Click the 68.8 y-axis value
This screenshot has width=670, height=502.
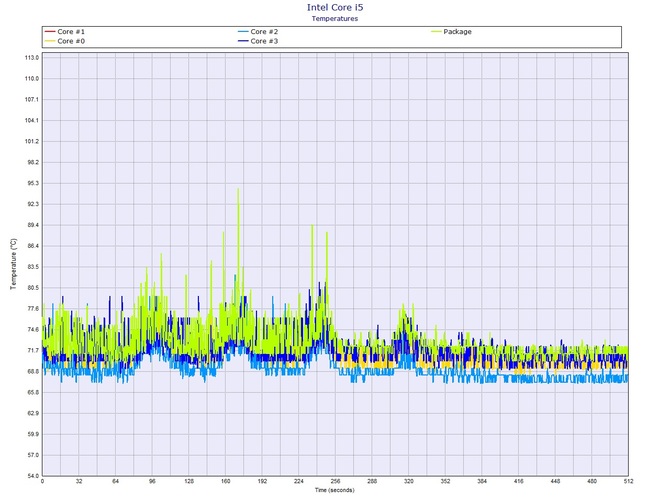point(32,372)
